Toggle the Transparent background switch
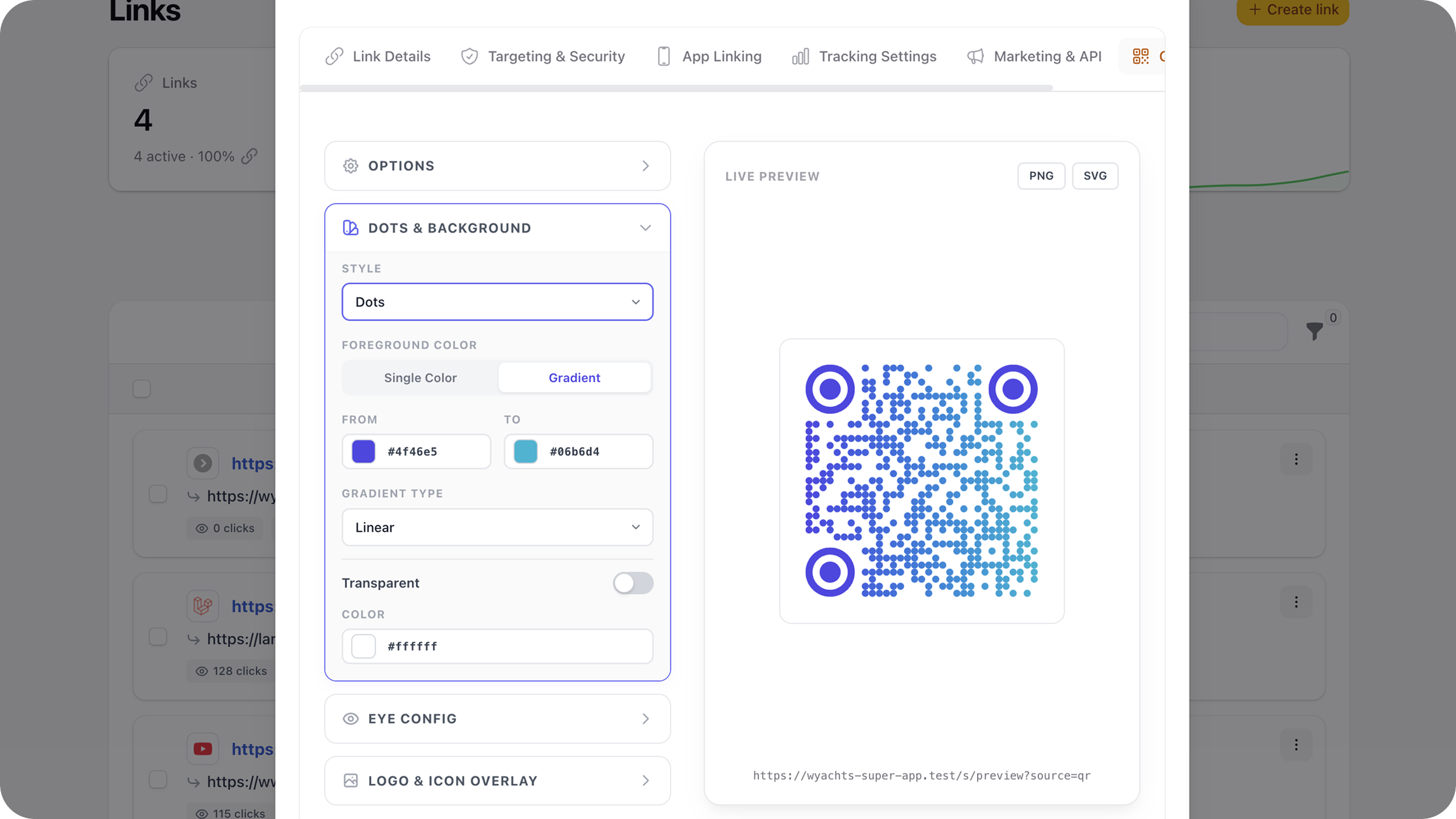The image size is (1456, 819). [633, 583]
